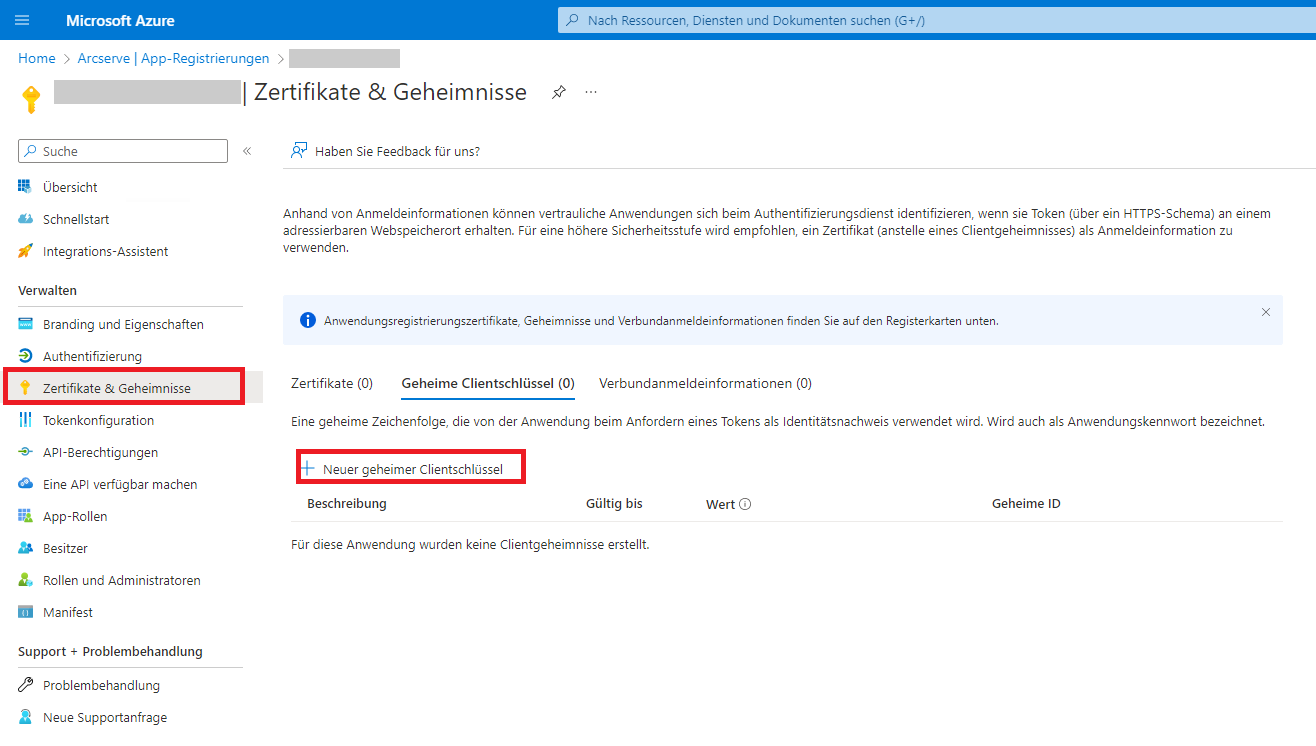Click the info icon next to Wert
This screenshot has height=746, width=1316.
click(x=745, y=504)
